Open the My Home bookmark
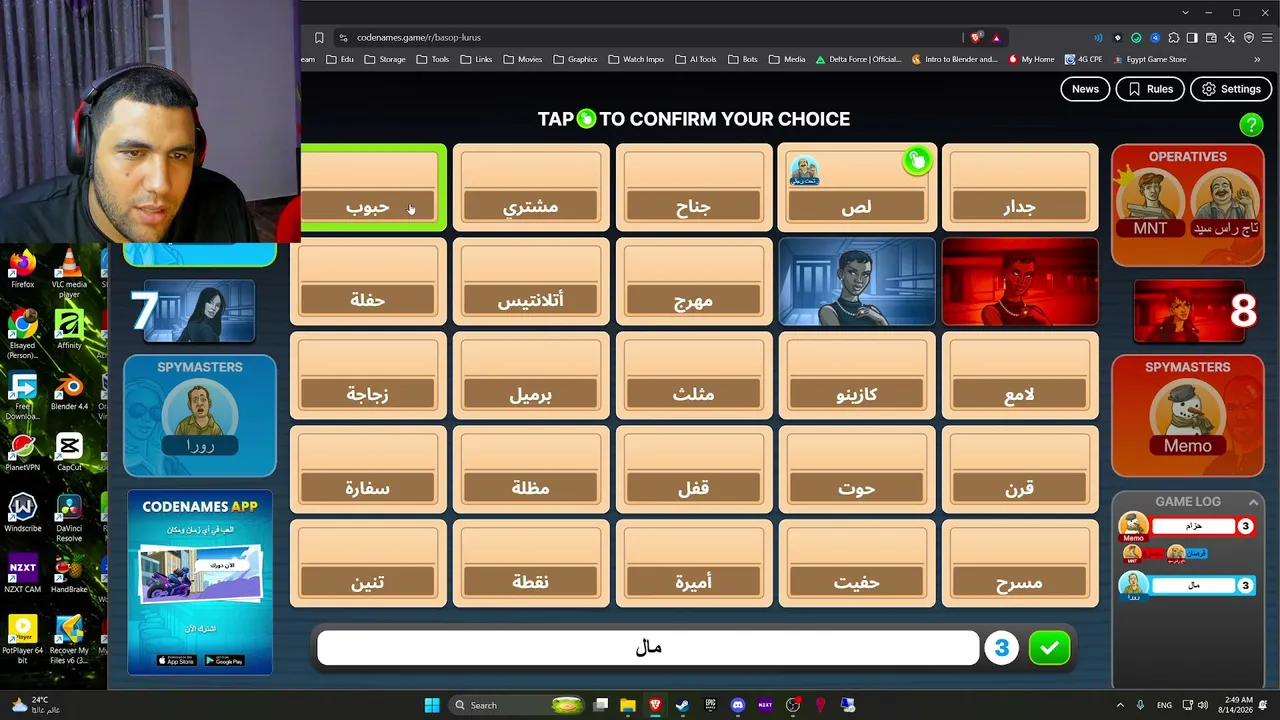Screen dimensions: 1280x720 click(x=1032, y=59)
